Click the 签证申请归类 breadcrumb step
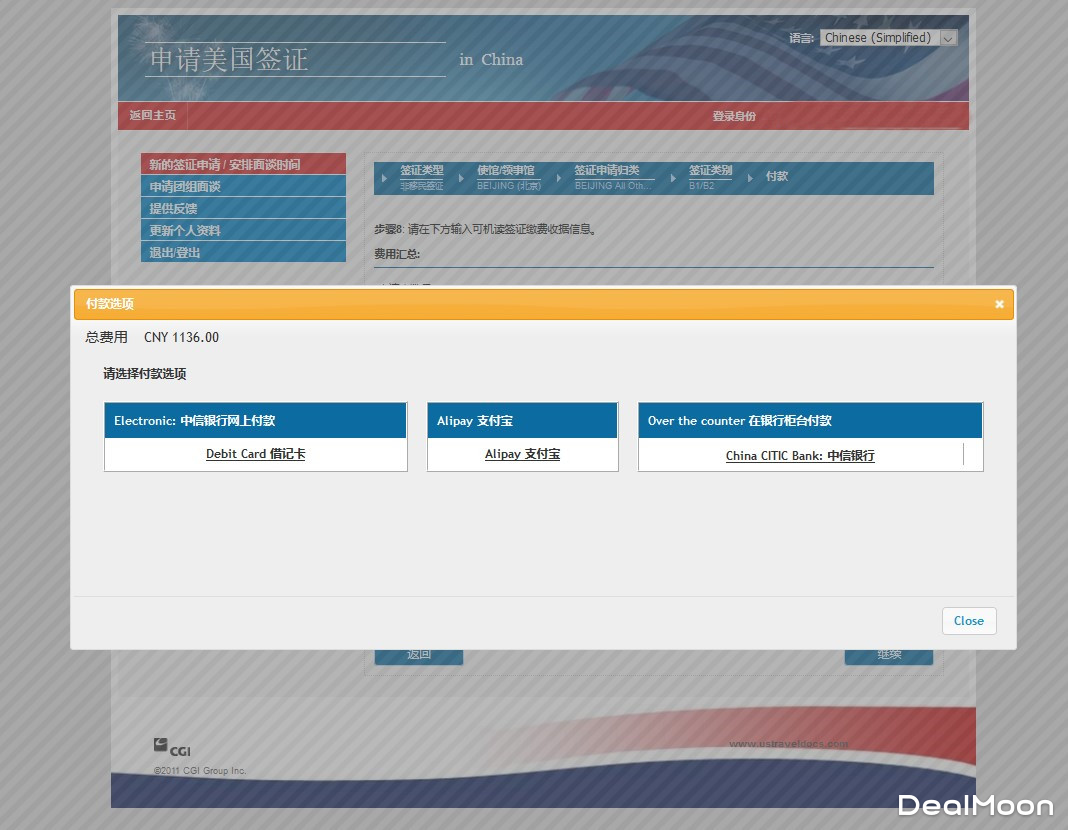The width and height of the screenshot is (1068, 830). (607, 172)
